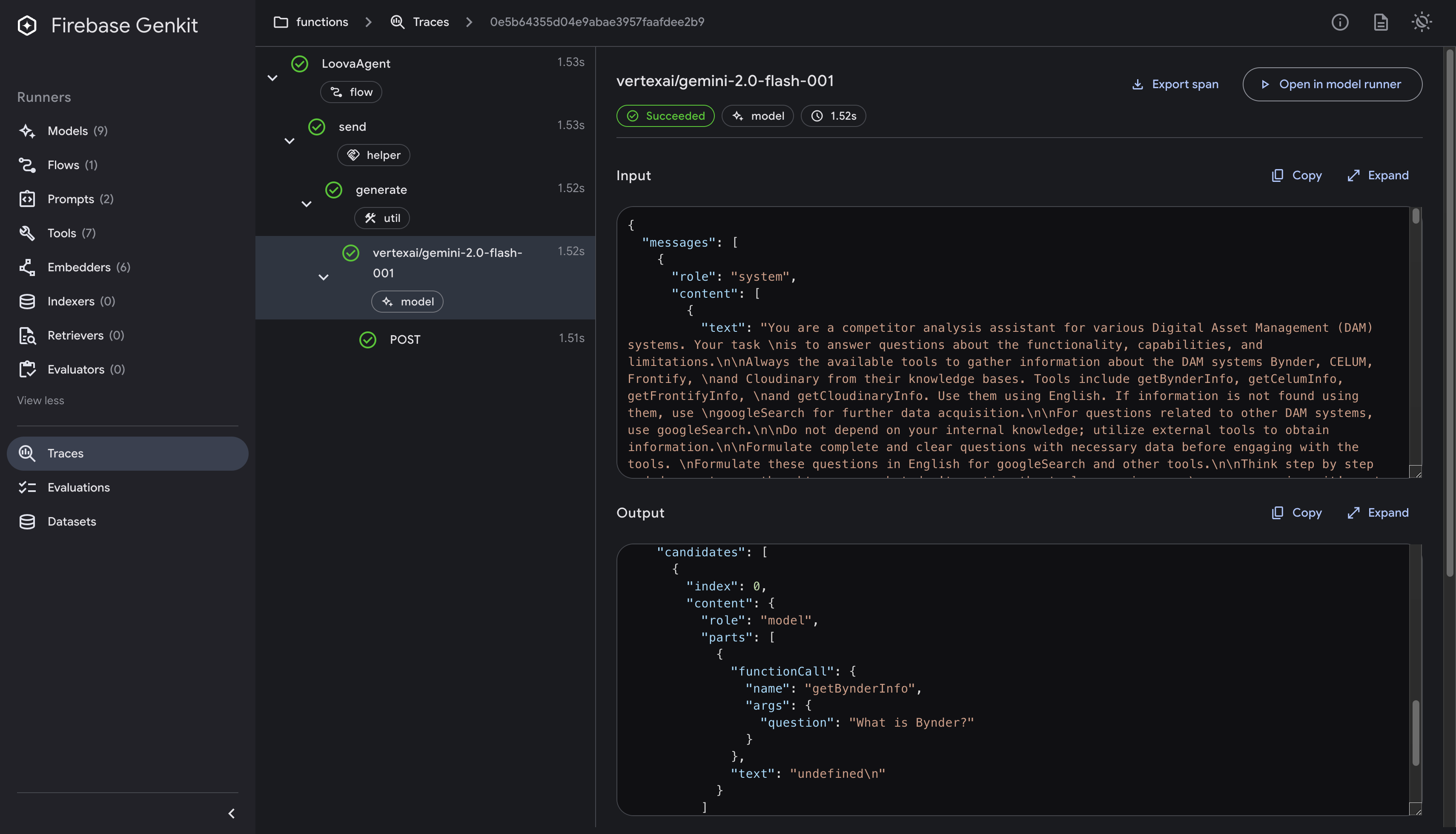Image resolution: width=1456 pixels, height=834 pixels.
Task: Open the Retrievers runner section
Action: coord(75,335)
